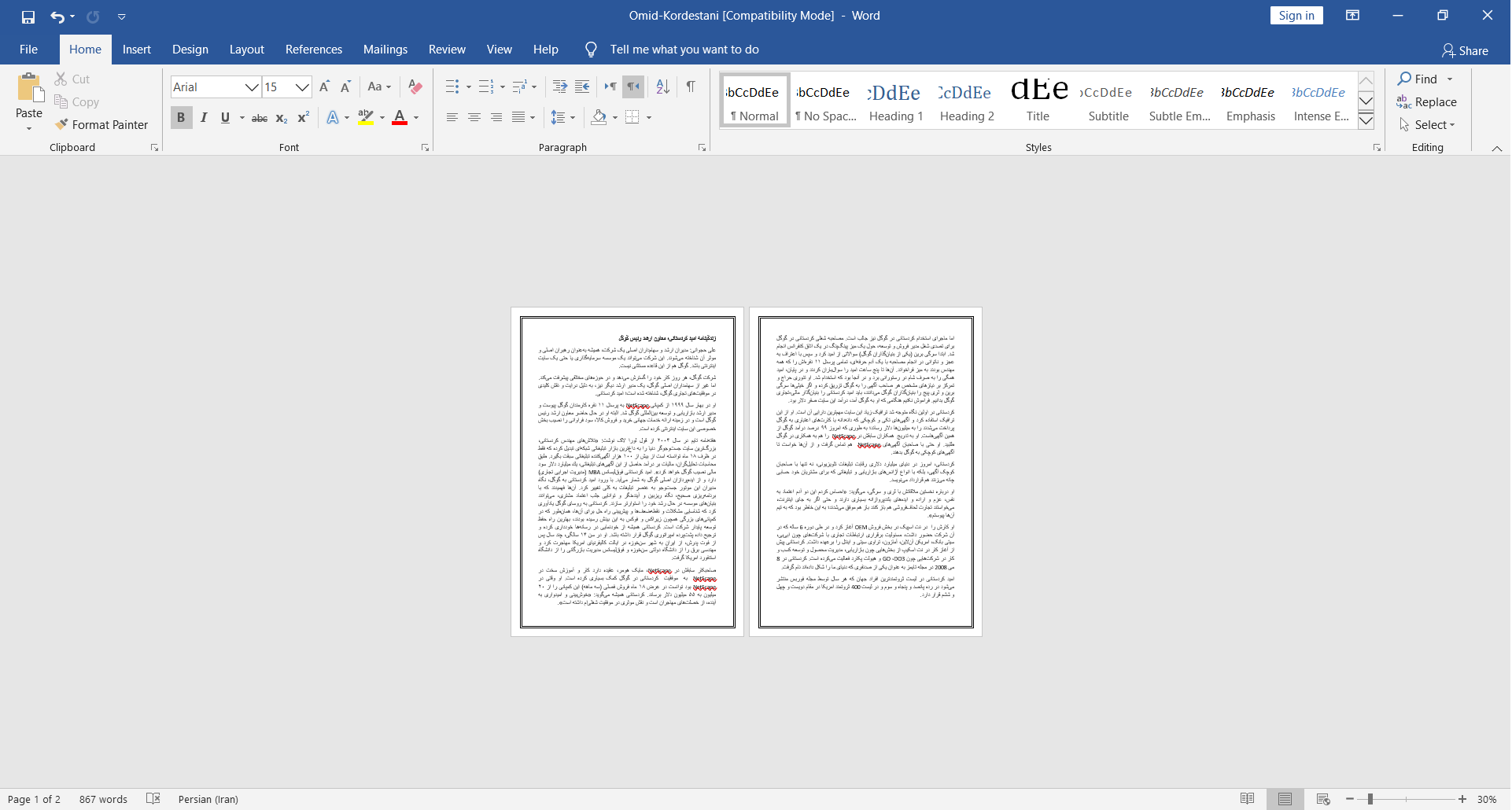Apply the red font color
This screenshot has width=1512, height=810.
[400, 118]
